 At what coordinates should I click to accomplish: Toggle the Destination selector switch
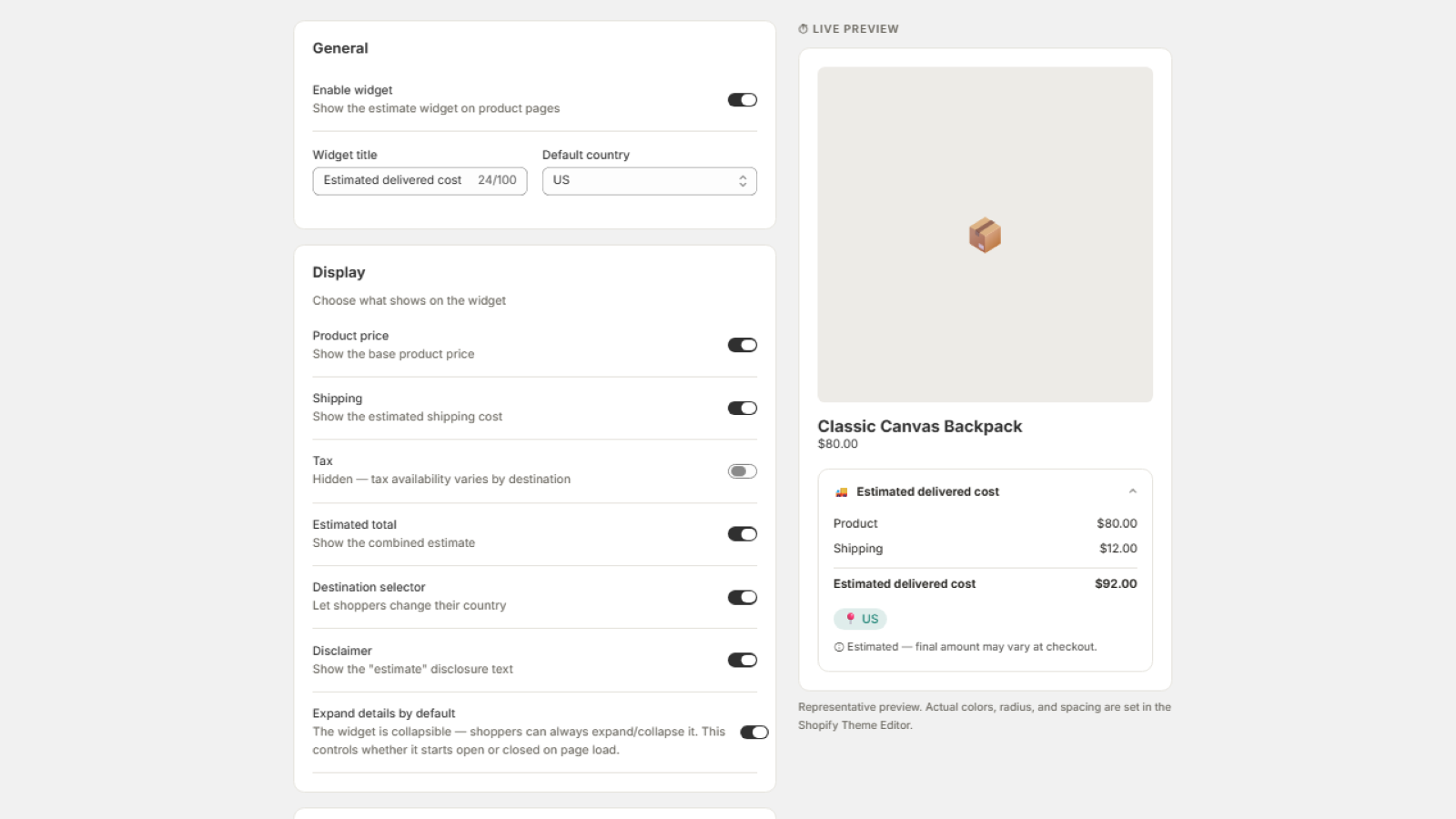click(743, 597)
